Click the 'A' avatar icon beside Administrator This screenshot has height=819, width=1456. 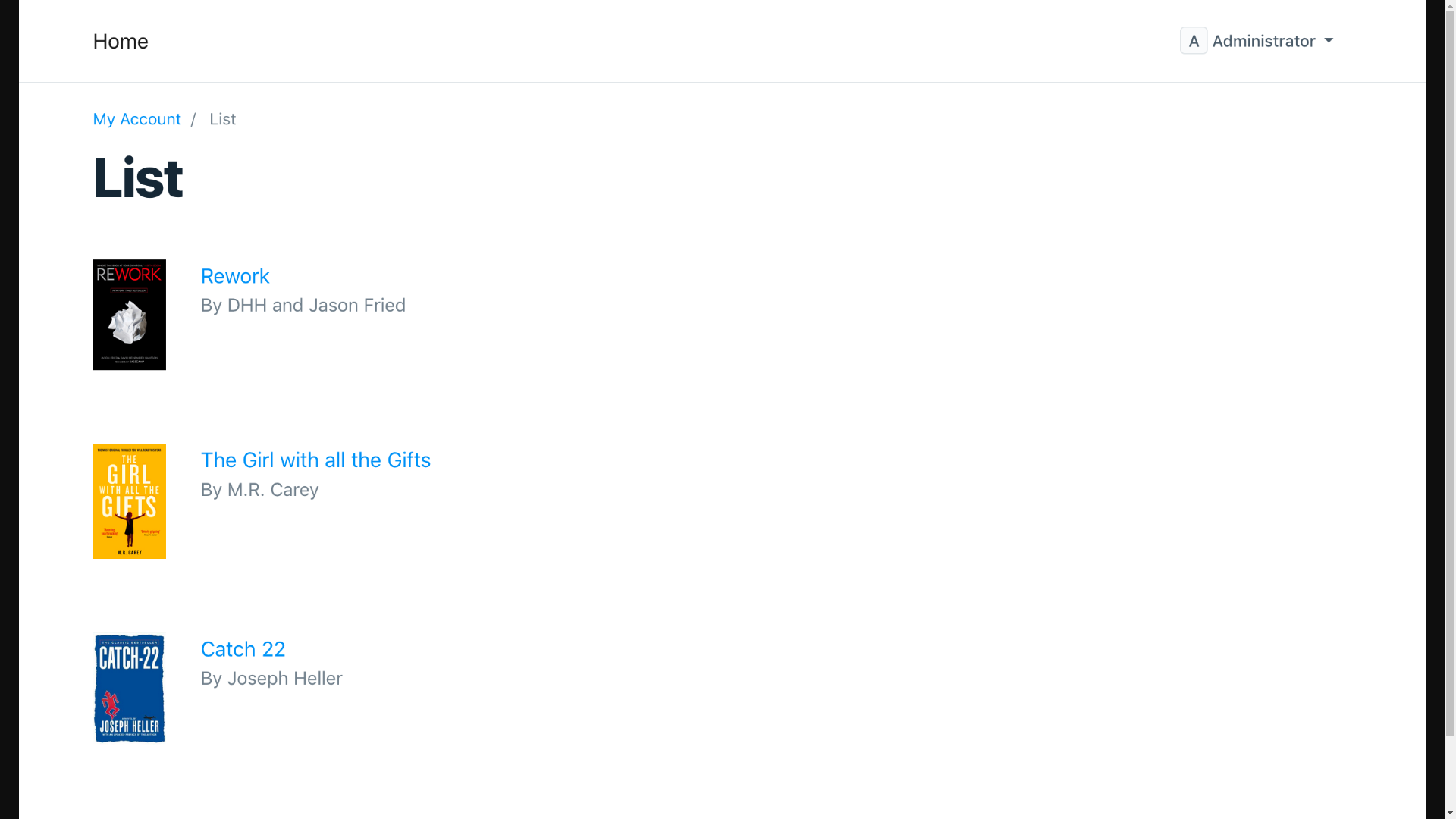point(1193,41)
